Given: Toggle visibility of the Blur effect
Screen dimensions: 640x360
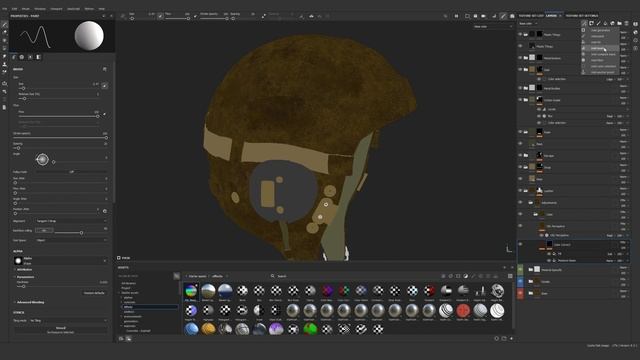Looking at the screenshot, I should coord(539,116).
